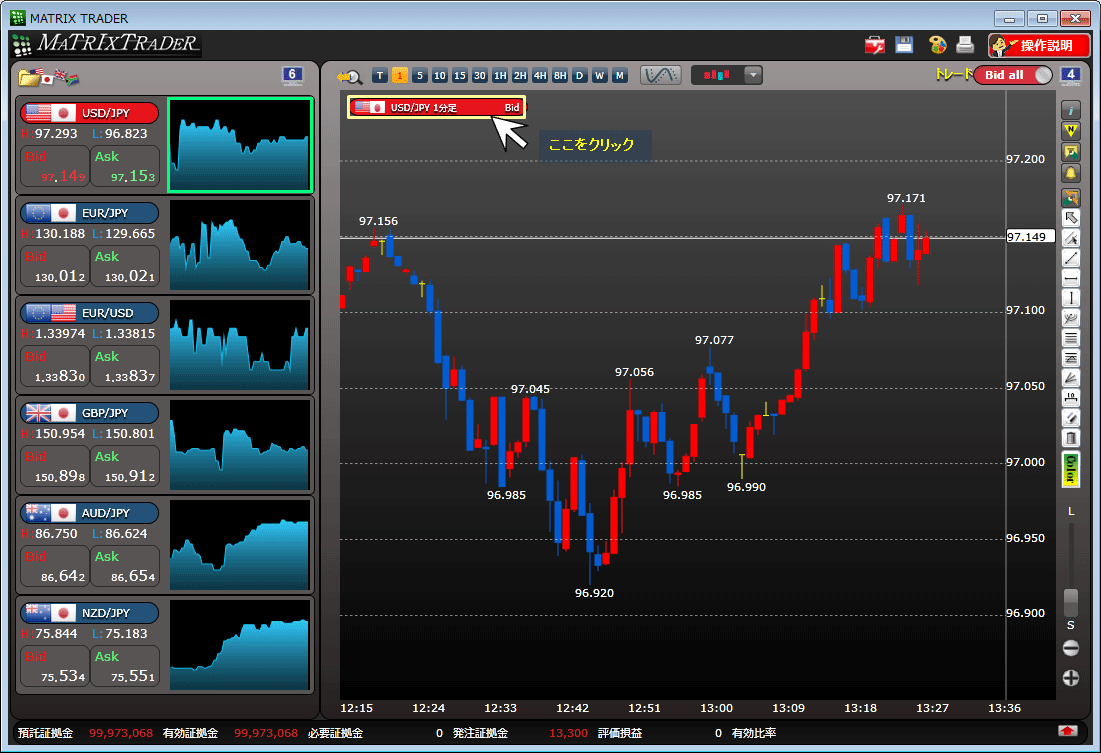Select the diagonal trend line tool
Screen dimensions: 1101x753
tap(1070, 258)
